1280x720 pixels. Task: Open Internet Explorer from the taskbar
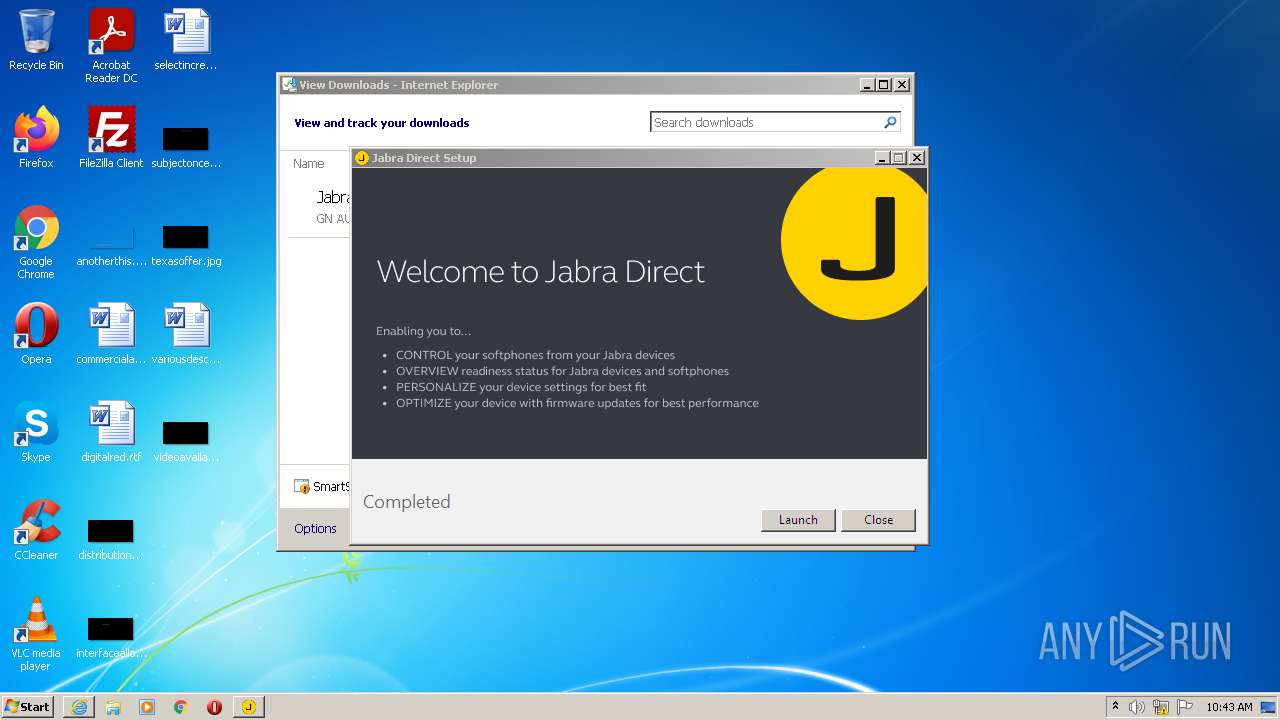tap(79, 707)
